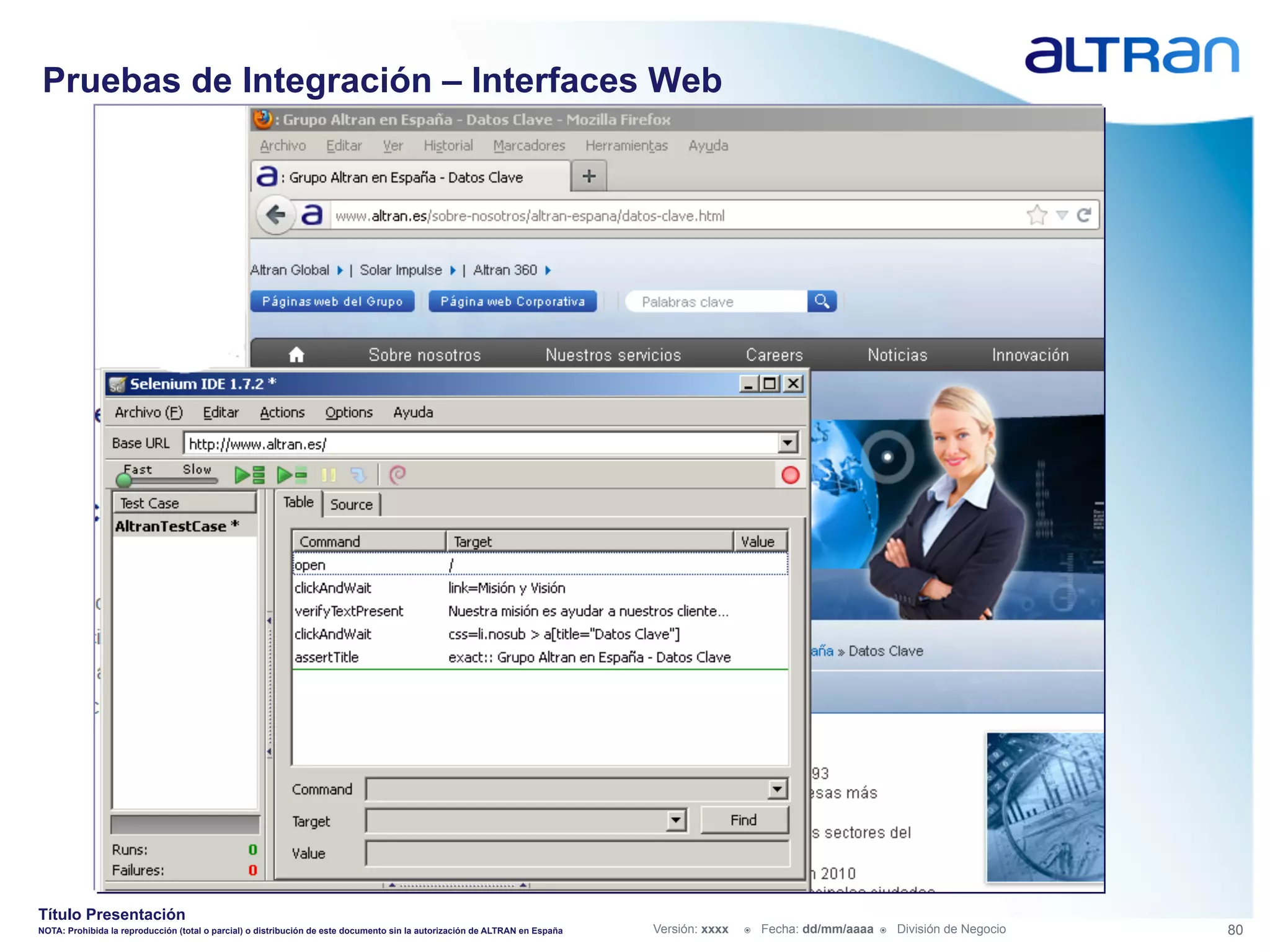1270x952 pixels.
Task: Click the Target column header
Action: (x=590, y=541)
